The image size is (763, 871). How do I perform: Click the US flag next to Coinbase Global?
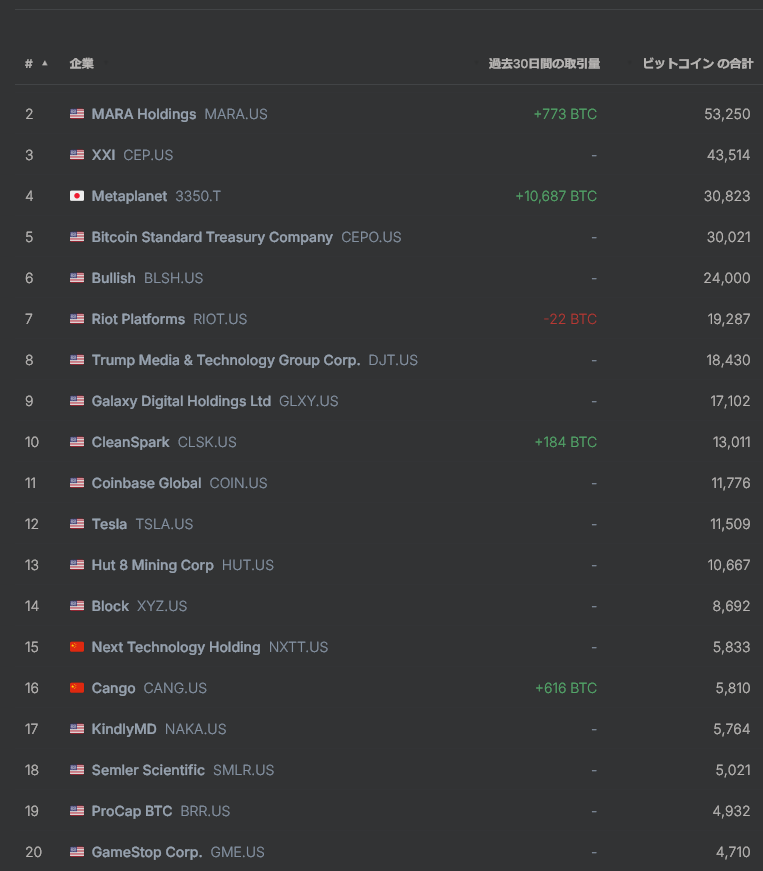coord(77,483)
